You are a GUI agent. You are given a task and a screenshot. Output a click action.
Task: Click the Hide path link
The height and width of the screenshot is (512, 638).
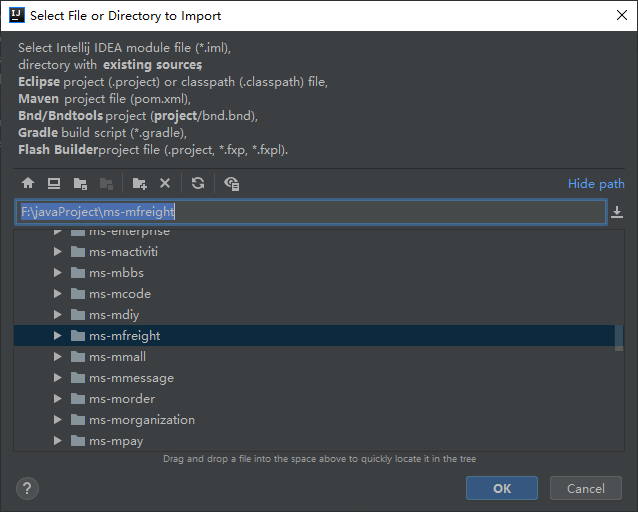coord(596,184)
